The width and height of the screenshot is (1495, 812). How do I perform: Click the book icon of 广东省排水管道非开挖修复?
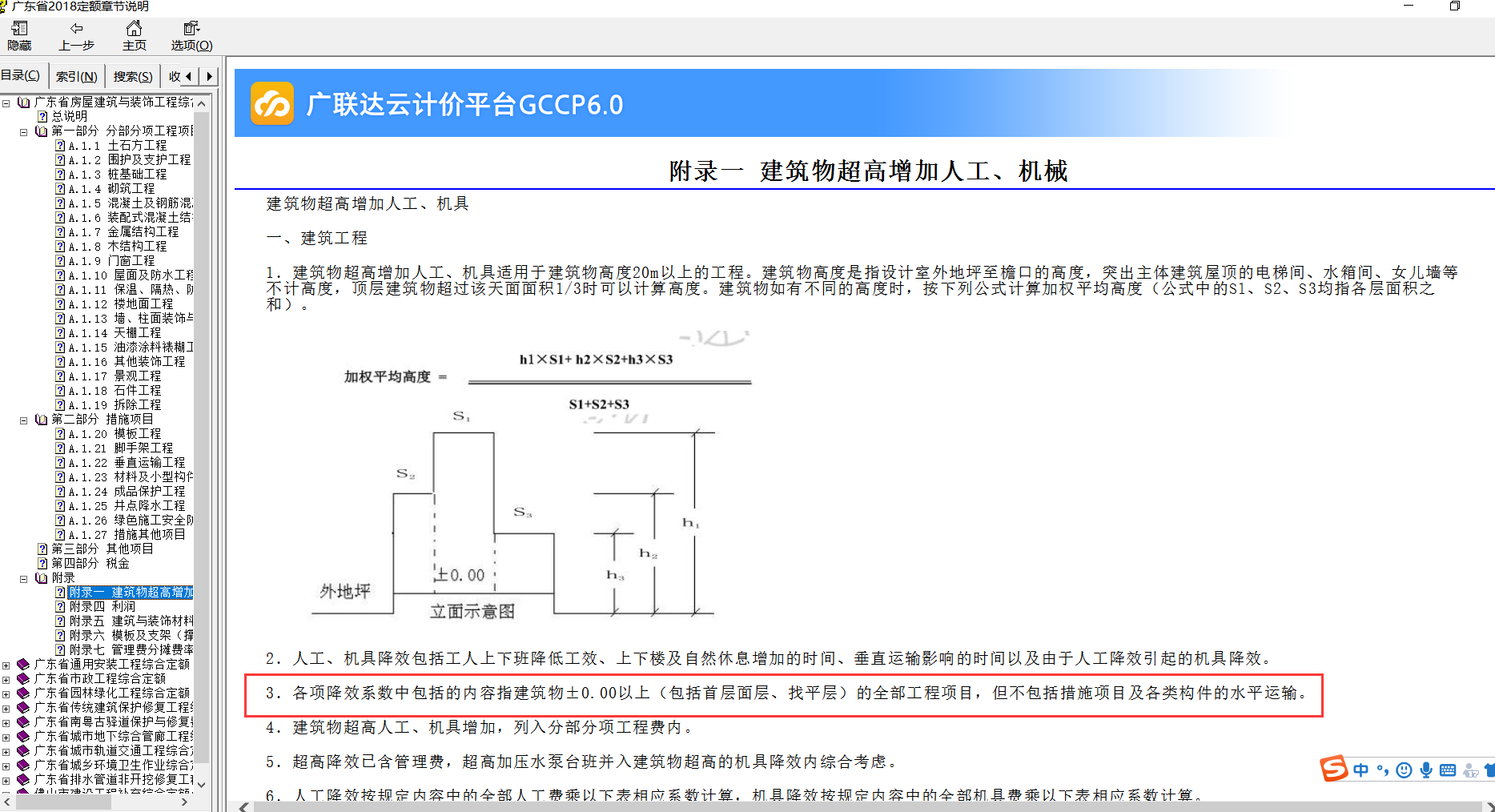point(23,780)
